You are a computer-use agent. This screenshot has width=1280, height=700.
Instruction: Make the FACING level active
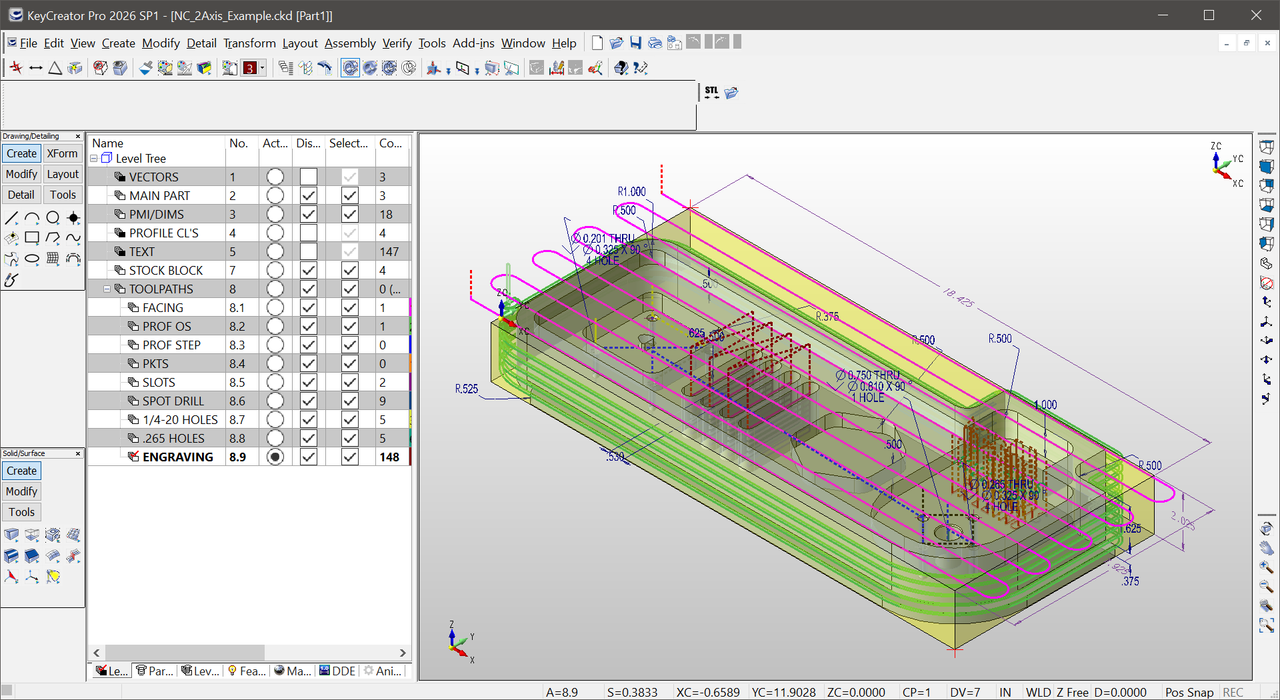[x=275, y=308]
